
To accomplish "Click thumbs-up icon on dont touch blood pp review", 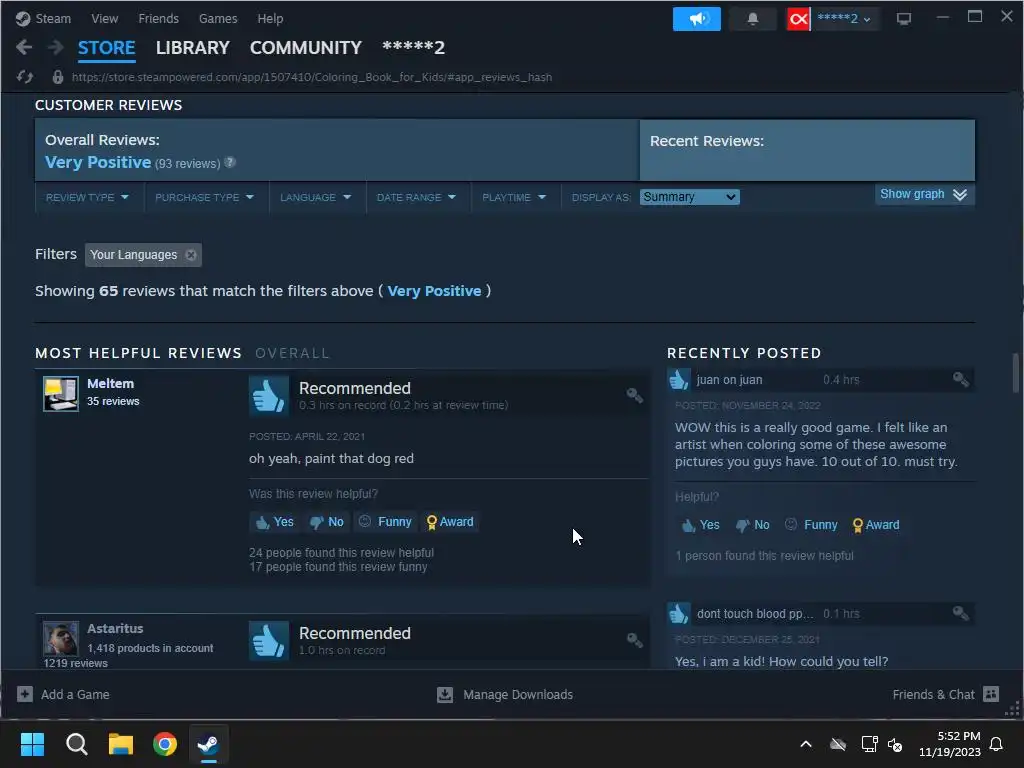I will 679,613.
